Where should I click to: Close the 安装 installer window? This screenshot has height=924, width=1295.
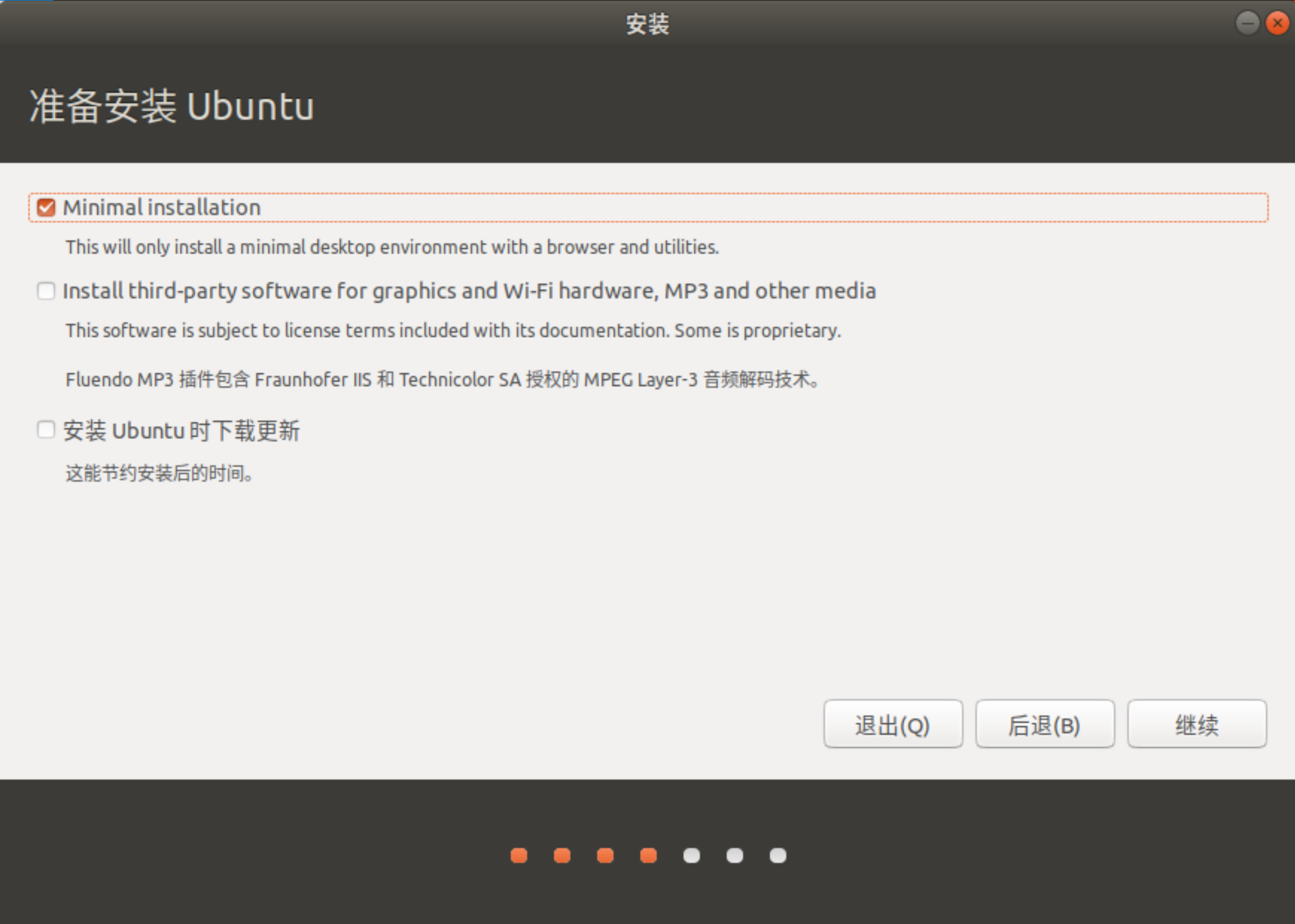coord(1277,23)
